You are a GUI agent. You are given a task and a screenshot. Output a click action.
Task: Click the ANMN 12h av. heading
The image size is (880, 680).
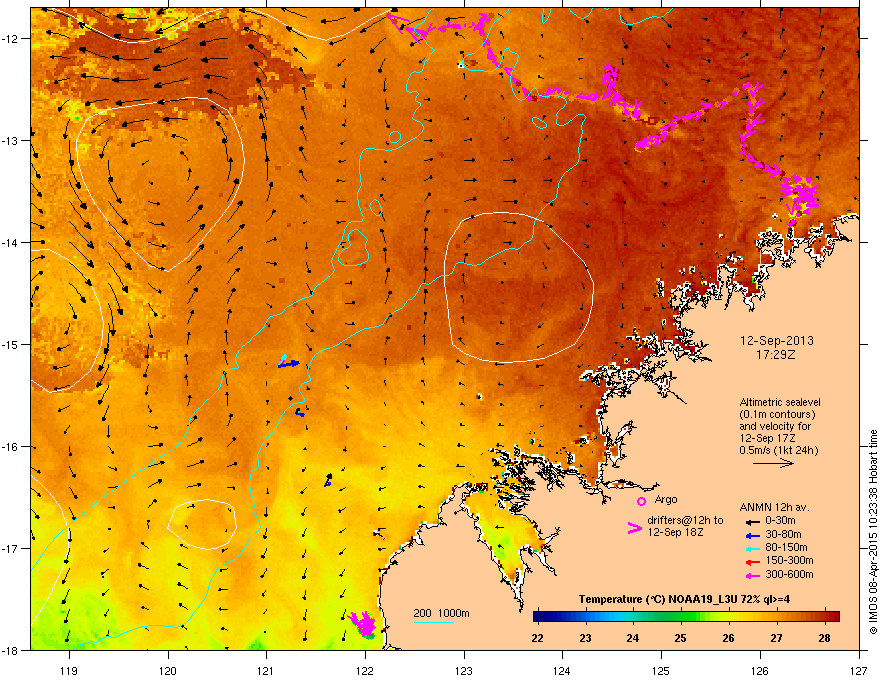pyautogui.click(x=774, y=507)
